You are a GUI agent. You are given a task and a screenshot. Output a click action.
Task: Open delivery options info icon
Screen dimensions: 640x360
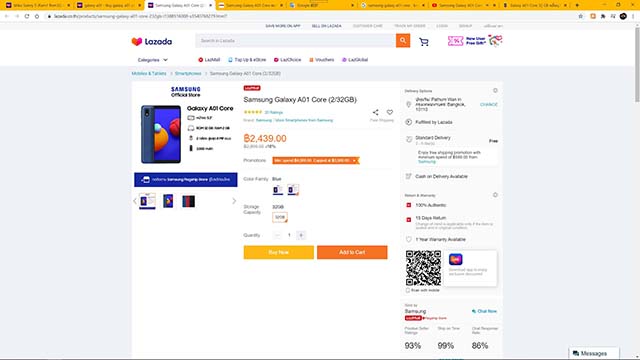495,91
